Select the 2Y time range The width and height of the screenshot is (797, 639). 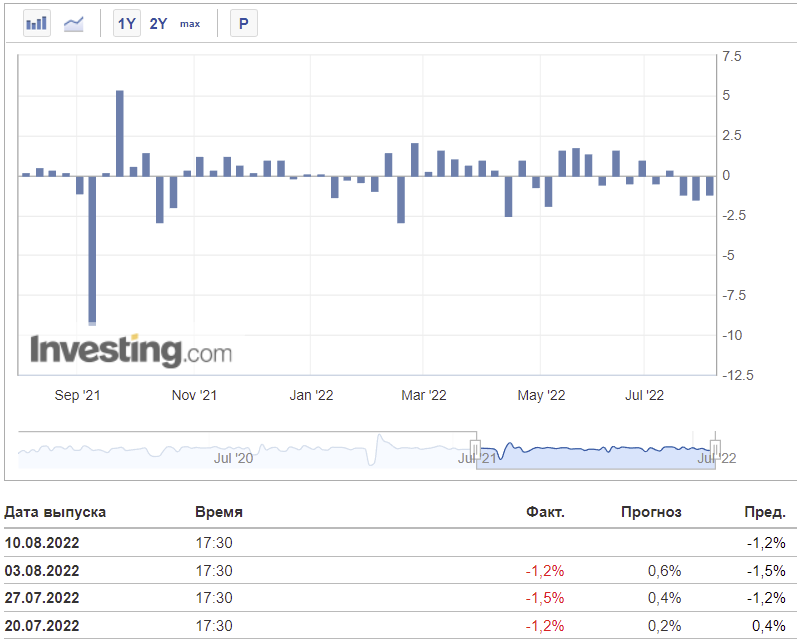(x=158, y=23)
